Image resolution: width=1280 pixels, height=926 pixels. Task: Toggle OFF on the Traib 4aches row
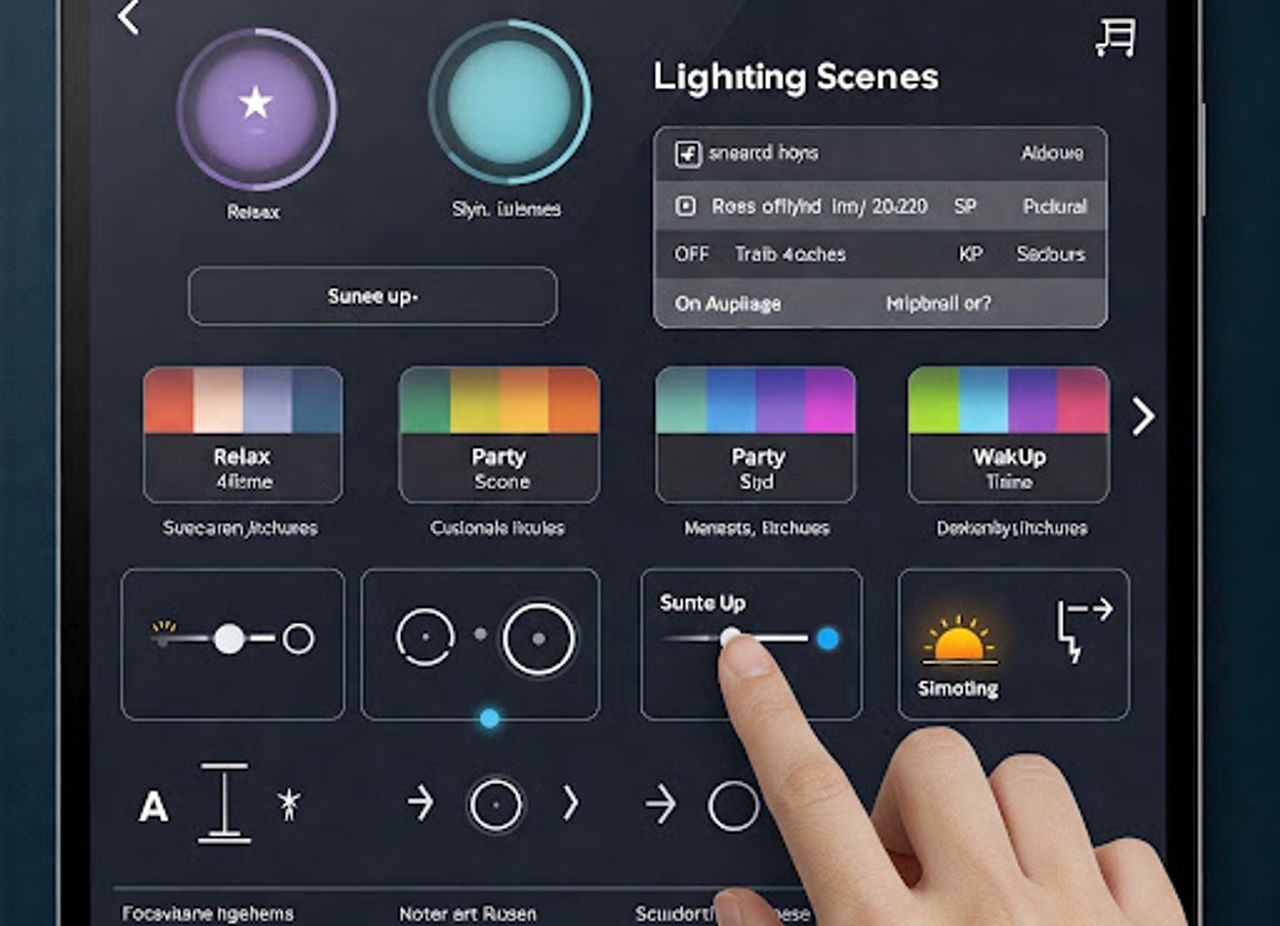point(691,254)
